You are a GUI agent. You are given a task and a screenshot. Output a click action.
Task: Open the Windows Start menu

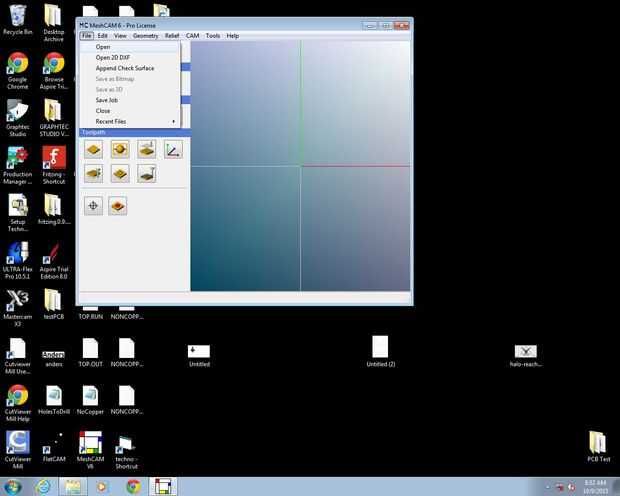pos(12,487)
